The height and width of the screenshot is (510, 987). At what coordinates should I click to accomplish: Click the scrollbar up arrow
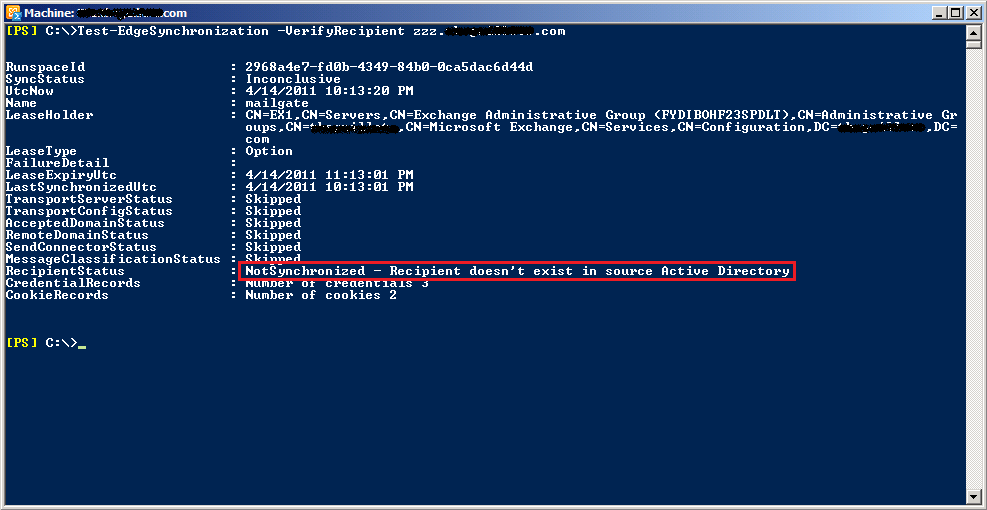coord(973,31)
